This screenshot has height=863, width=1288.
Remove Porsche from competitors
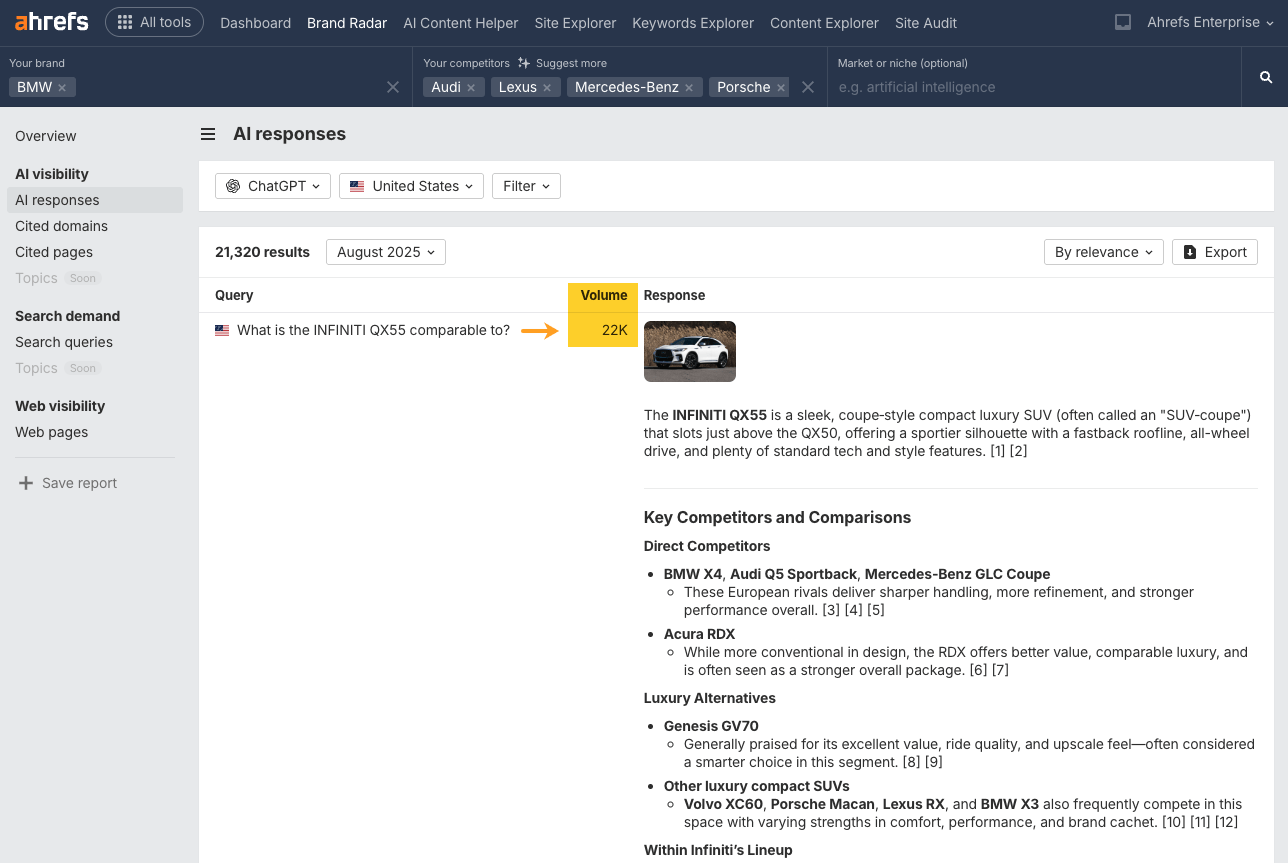[780, 87]
